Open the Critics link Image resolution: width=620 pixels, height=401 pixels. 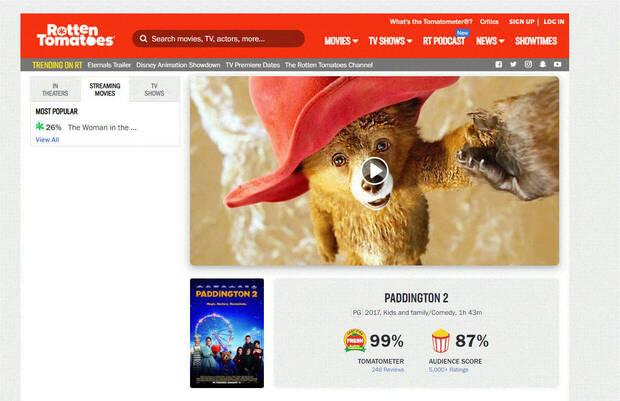click(x=489, y=22)
